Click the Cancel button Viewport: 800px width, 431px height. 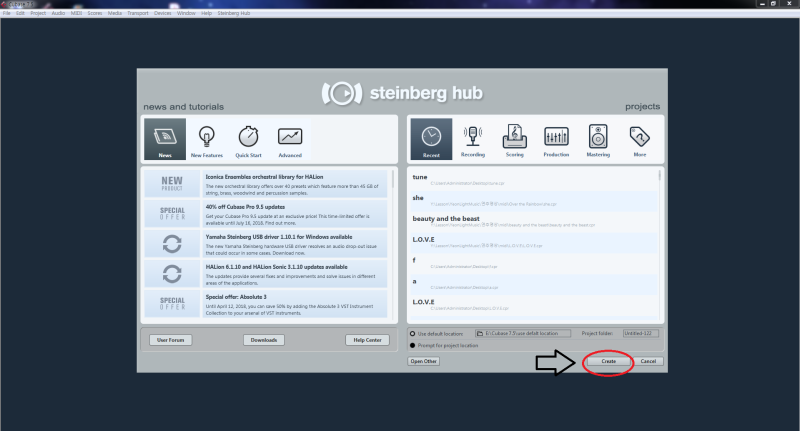[x=648, y=361]
